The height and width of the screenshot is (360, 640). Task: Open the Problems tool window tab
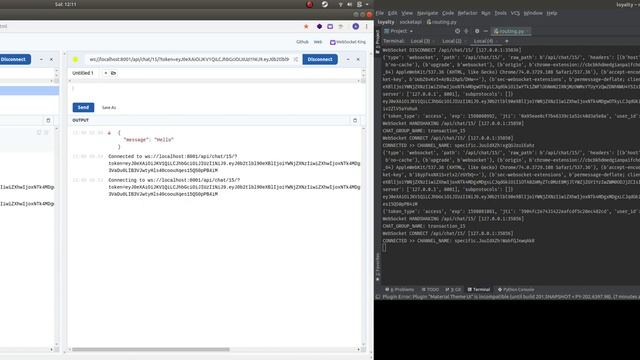(400, 290)
